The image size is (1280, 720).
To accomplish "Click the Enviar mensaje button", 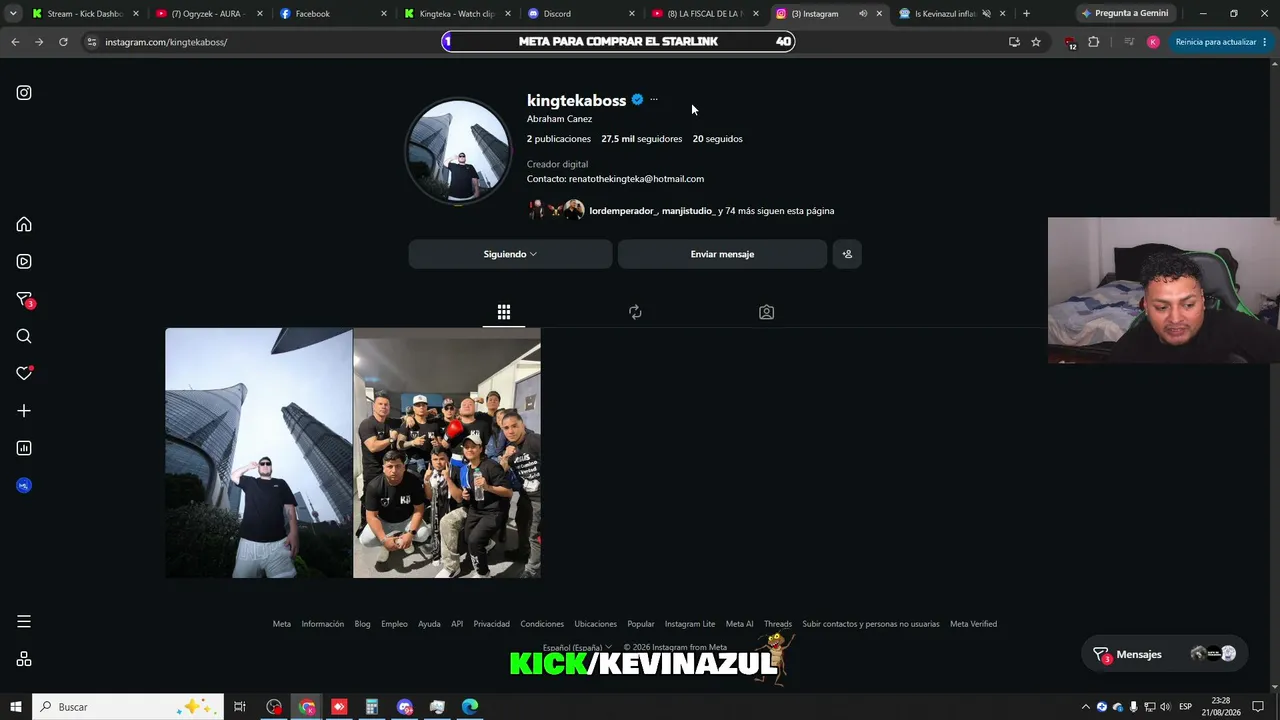I will (x=722, y=254).
